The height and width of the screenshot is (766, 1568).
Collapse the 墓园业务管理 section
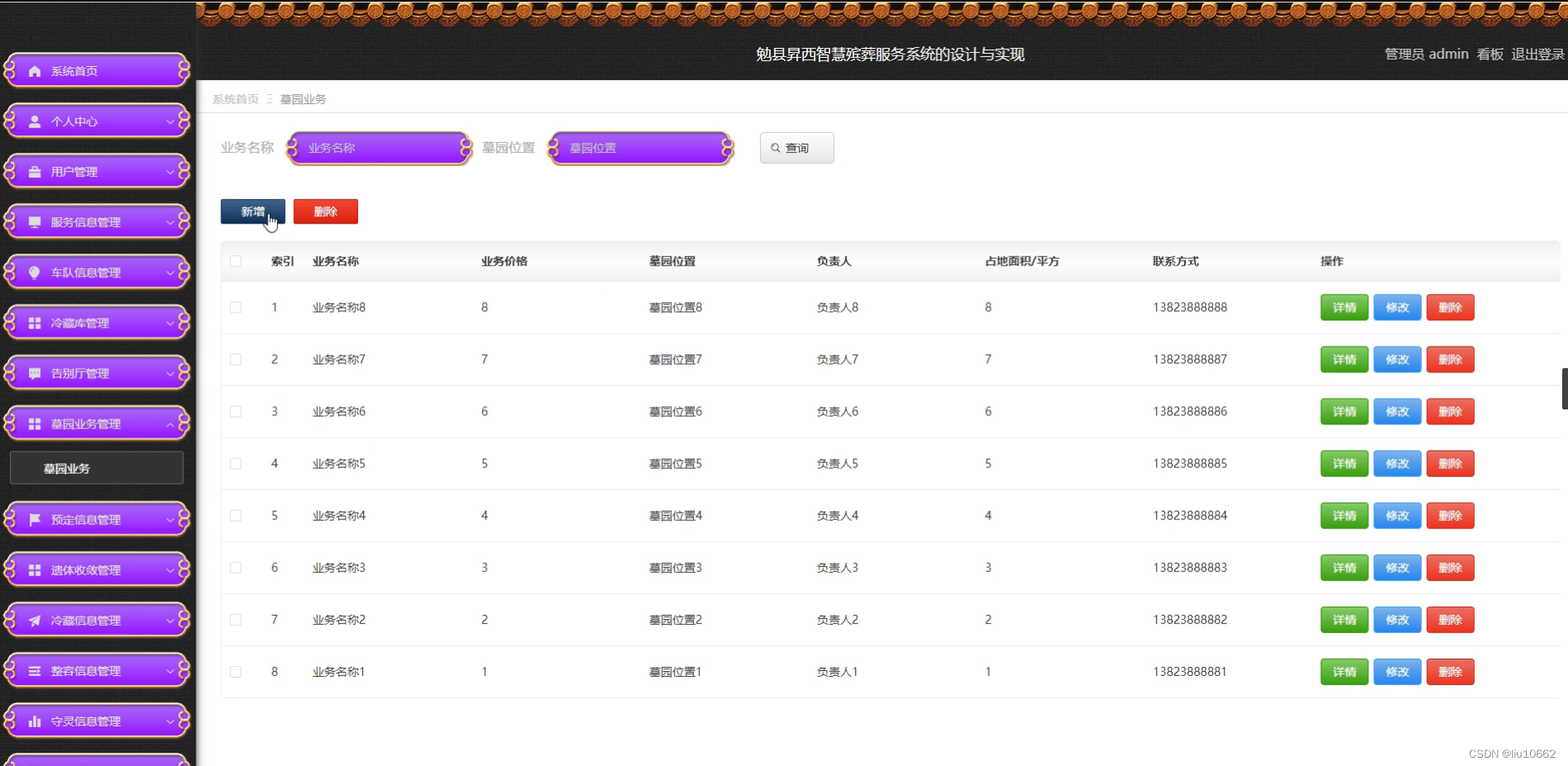[172, 423]
